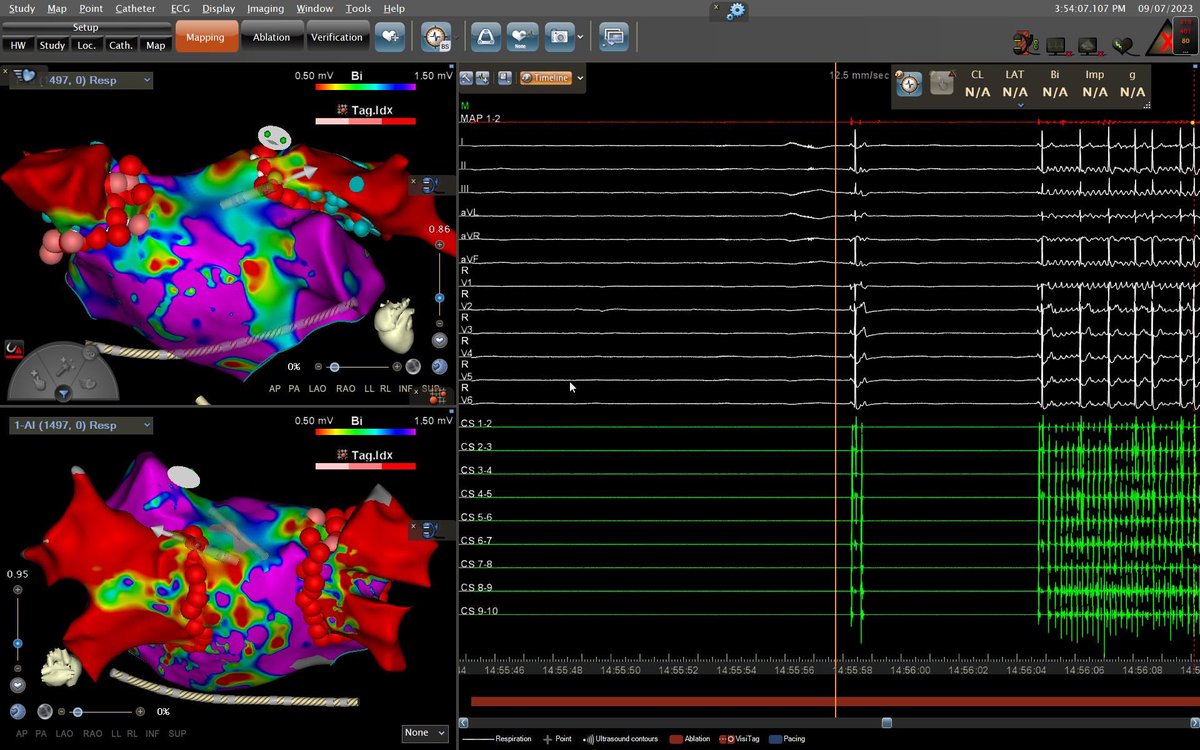Click the filter funnel icon in radial menu

(62, 393)
